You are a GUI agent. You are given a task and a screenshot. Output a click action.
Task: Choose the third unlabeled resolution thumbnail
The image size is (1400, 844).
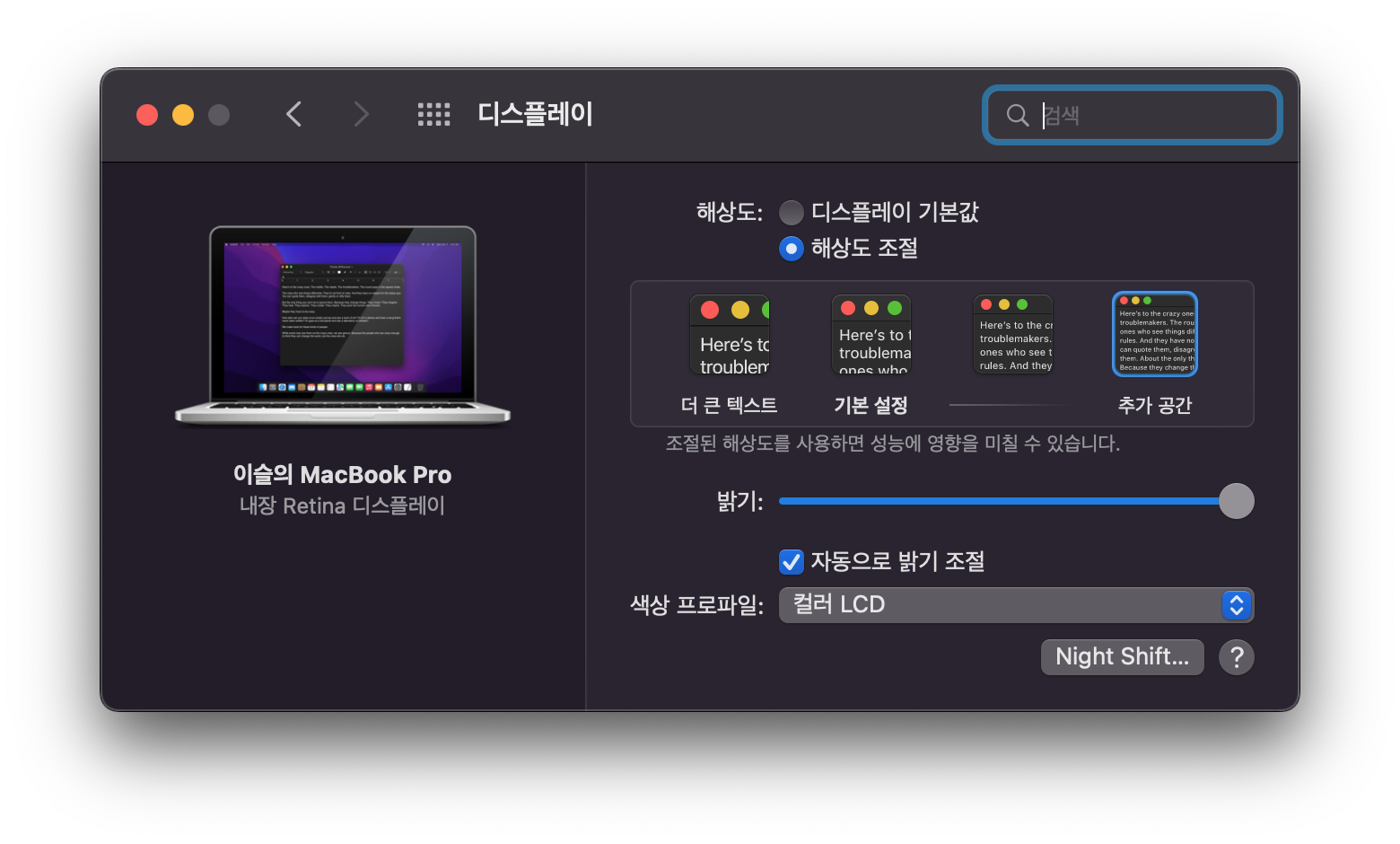(1013, 334)
